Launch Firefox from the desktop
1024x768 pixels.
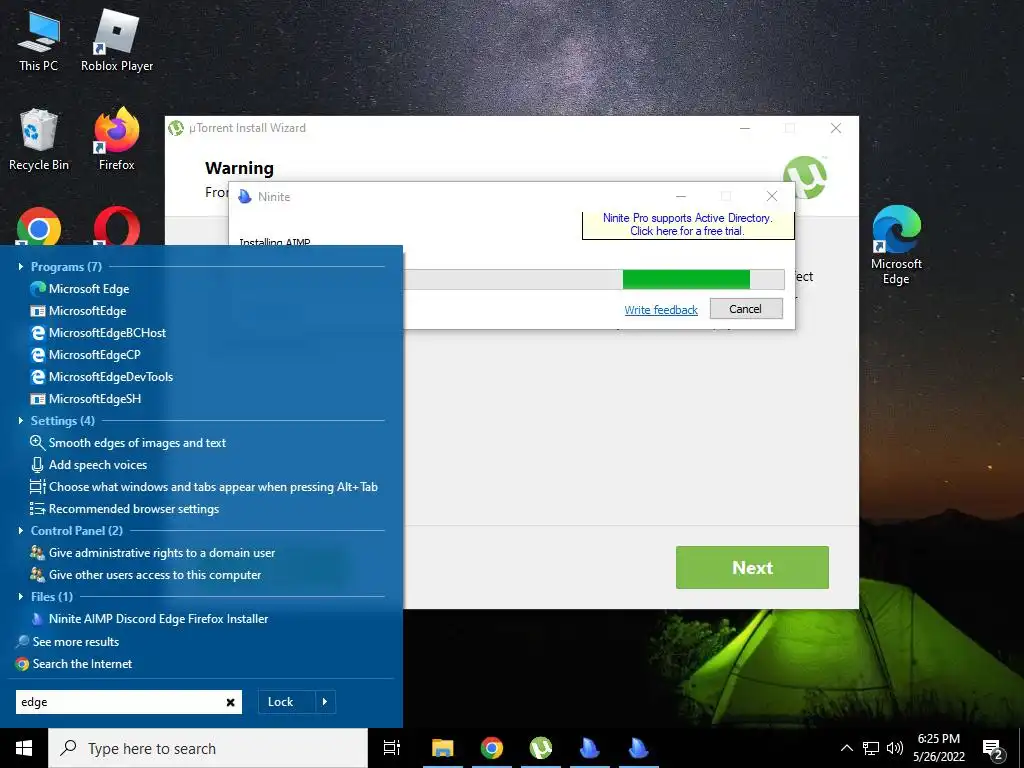(117, 140)
